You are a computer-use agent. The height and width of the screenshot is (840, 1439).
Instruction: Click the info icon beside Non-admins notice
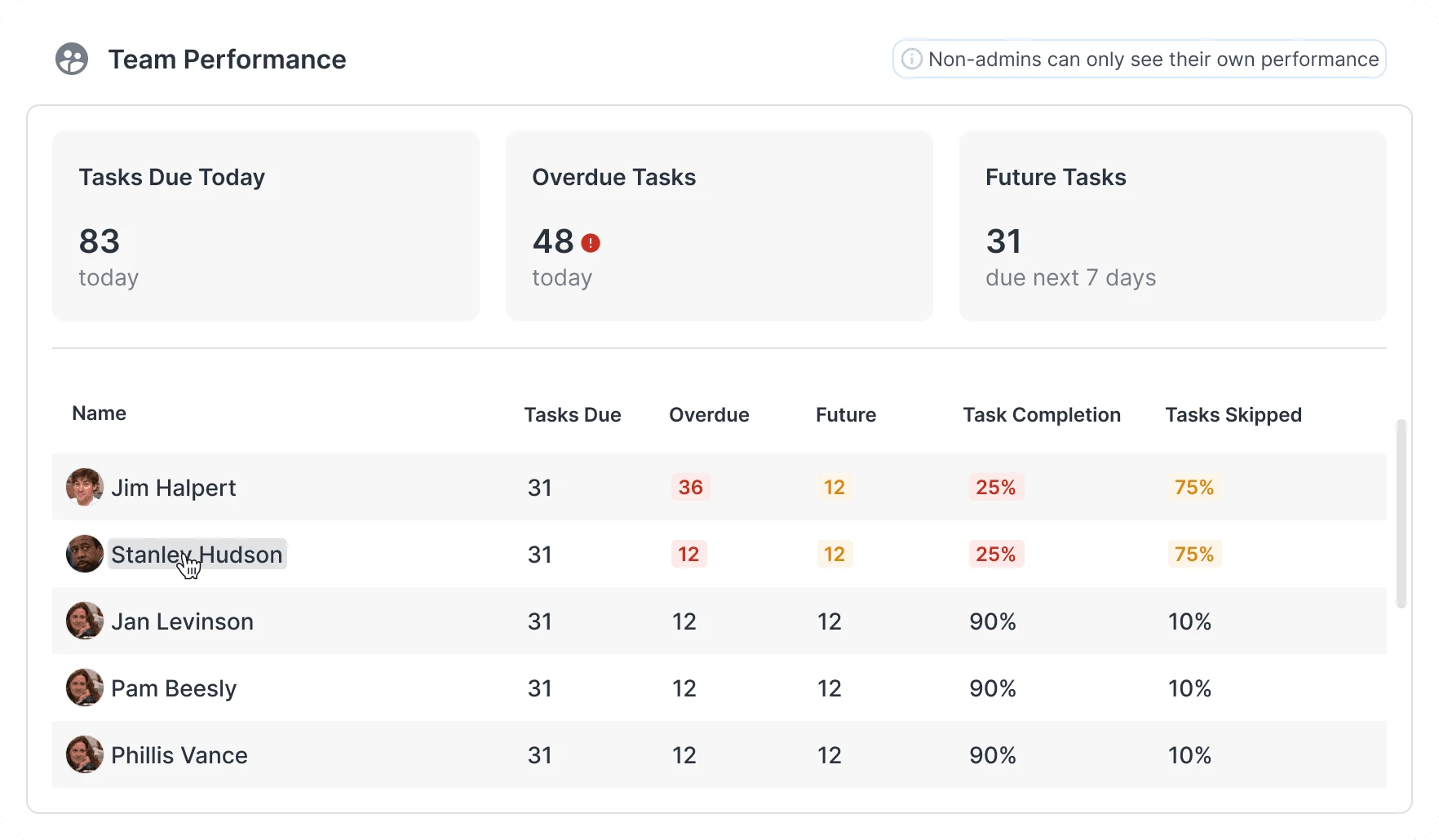pos(911,59)
